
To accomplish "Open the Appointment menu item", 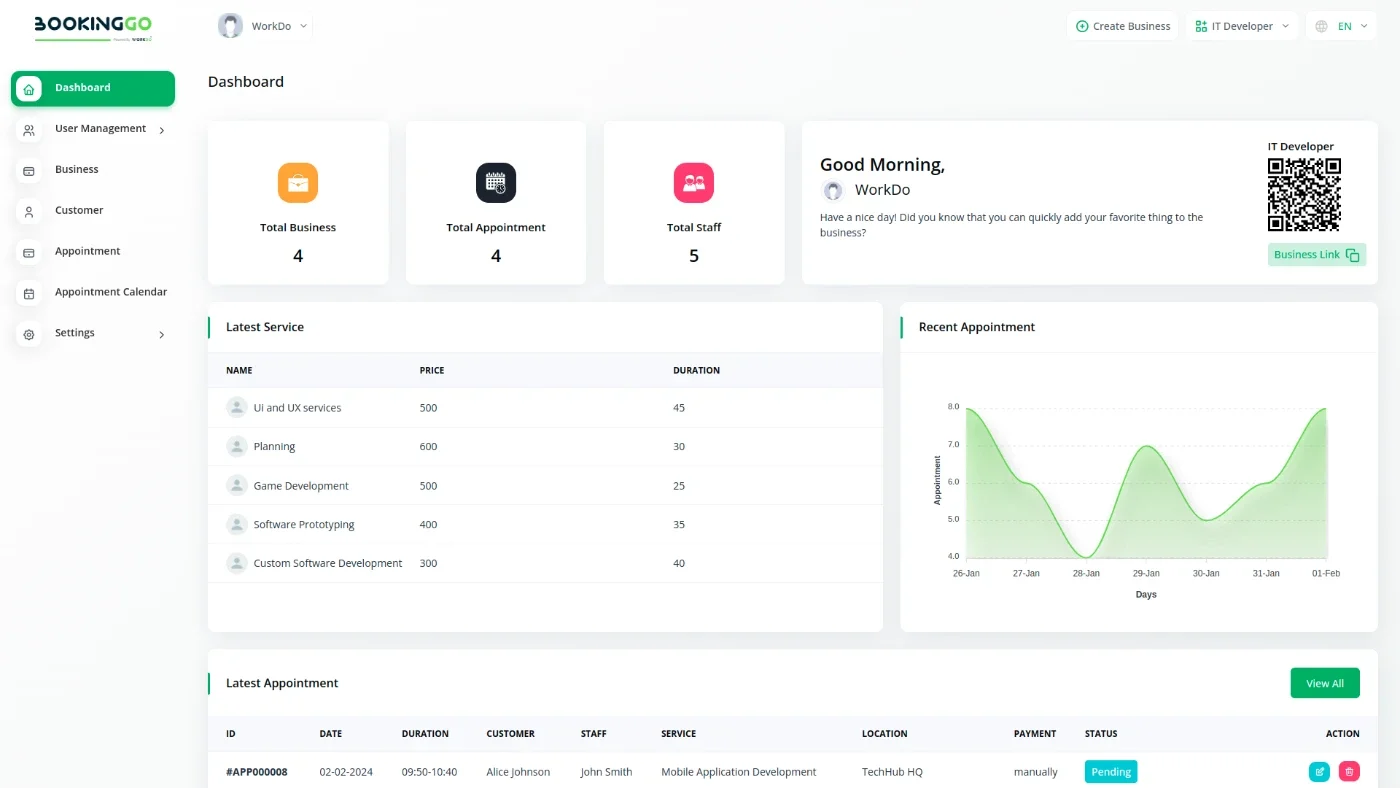I will click(x=87, y=252).
